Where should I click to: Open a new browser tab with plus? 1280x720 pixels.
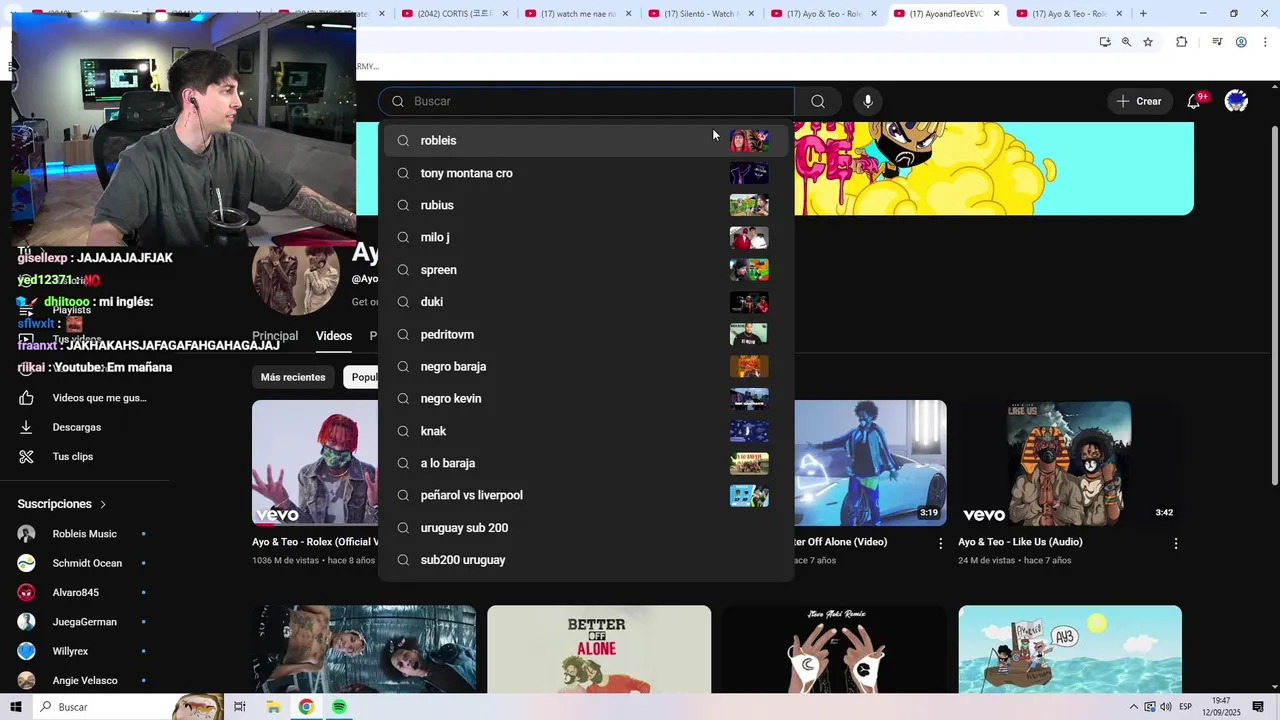coord(1143,13)
